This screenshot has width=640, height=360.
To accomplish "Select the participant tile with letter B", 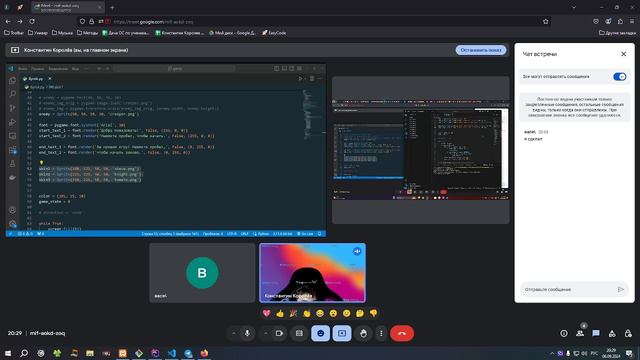I will coord(202,273).
